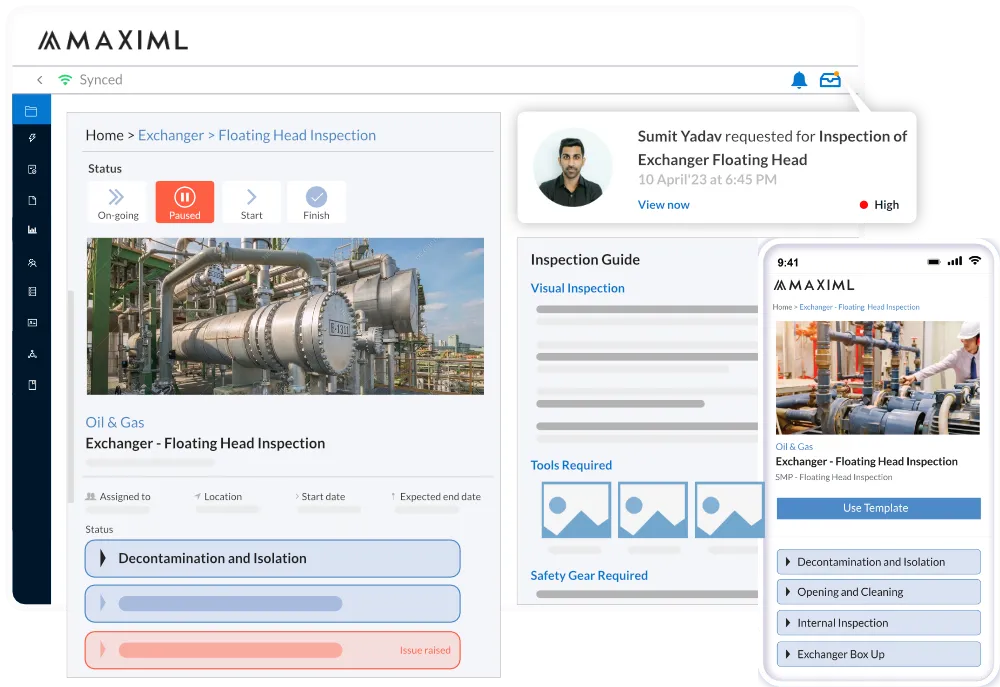This screenshot has height=687, width=1000.
Task: Open the folder panel in the sidebar
Action: point(31,110)
